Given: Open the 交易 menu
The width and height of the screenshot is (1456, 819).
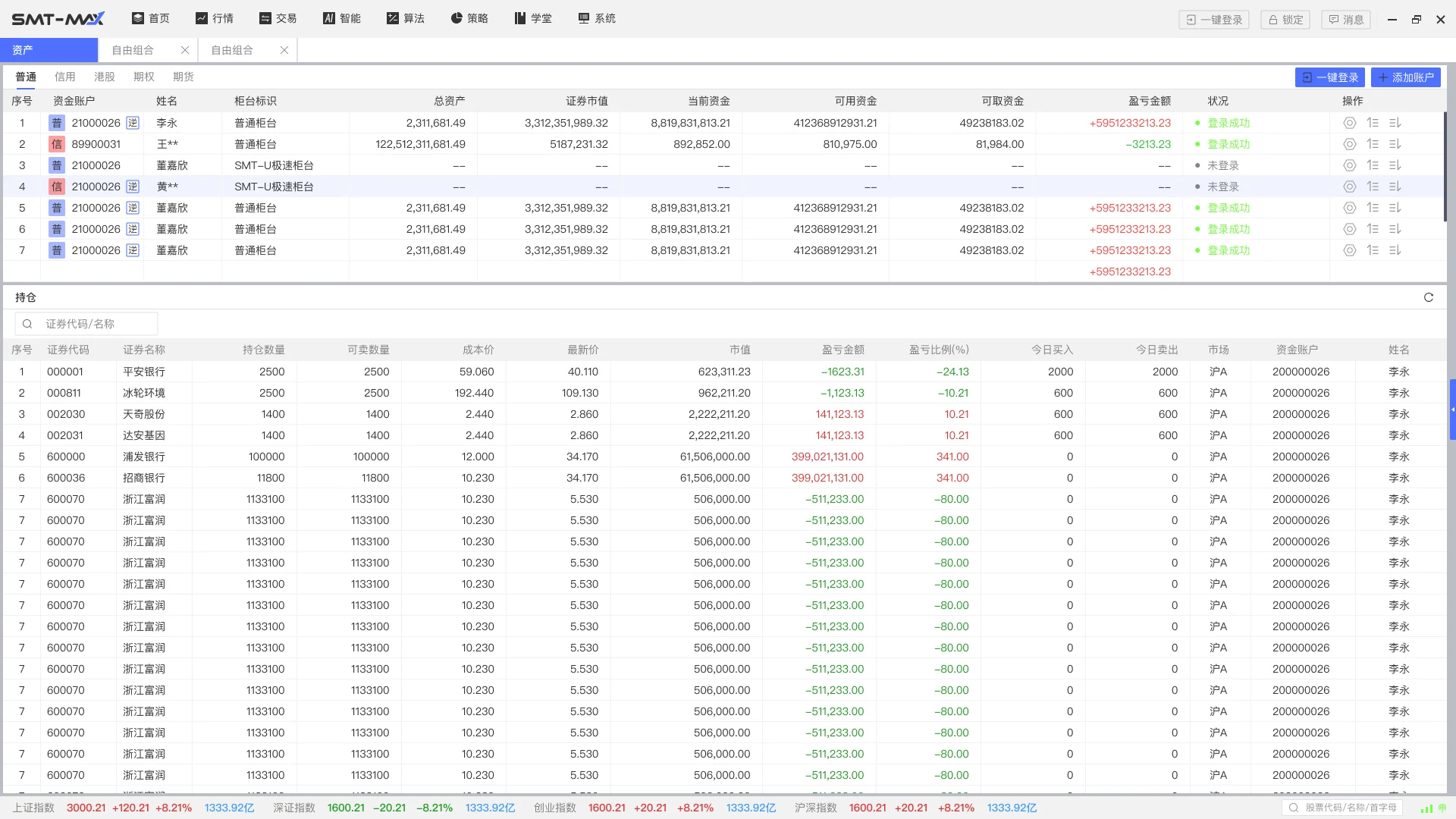Looking at the screenshot, I should tap(278, 18).
